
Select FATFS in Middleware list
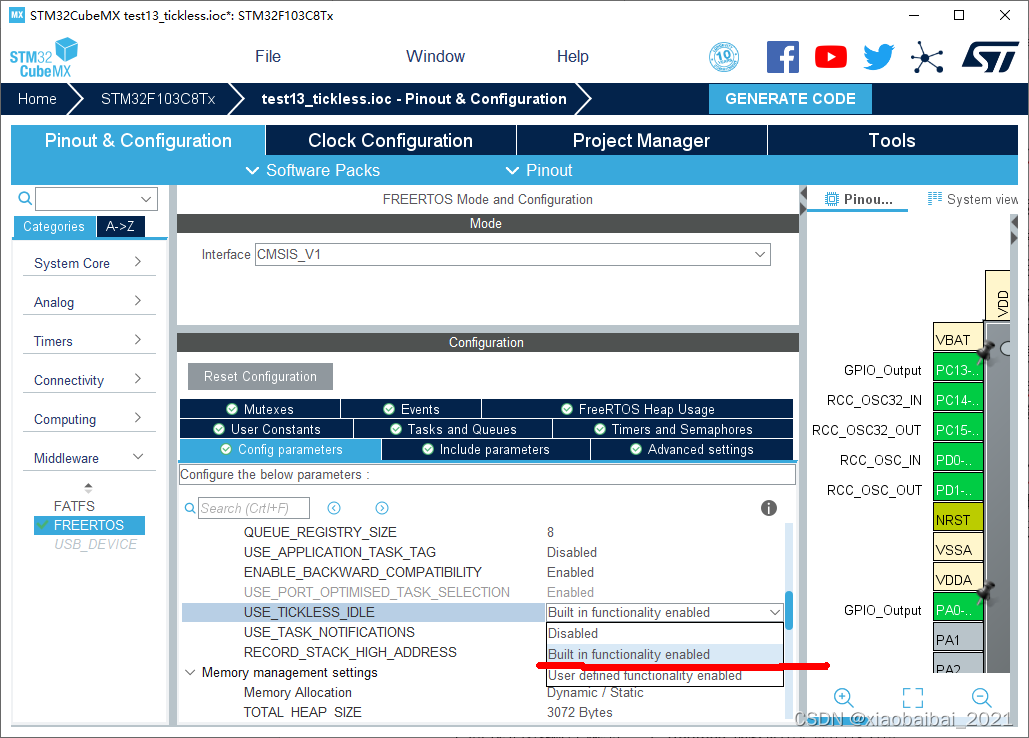(74, 506)
